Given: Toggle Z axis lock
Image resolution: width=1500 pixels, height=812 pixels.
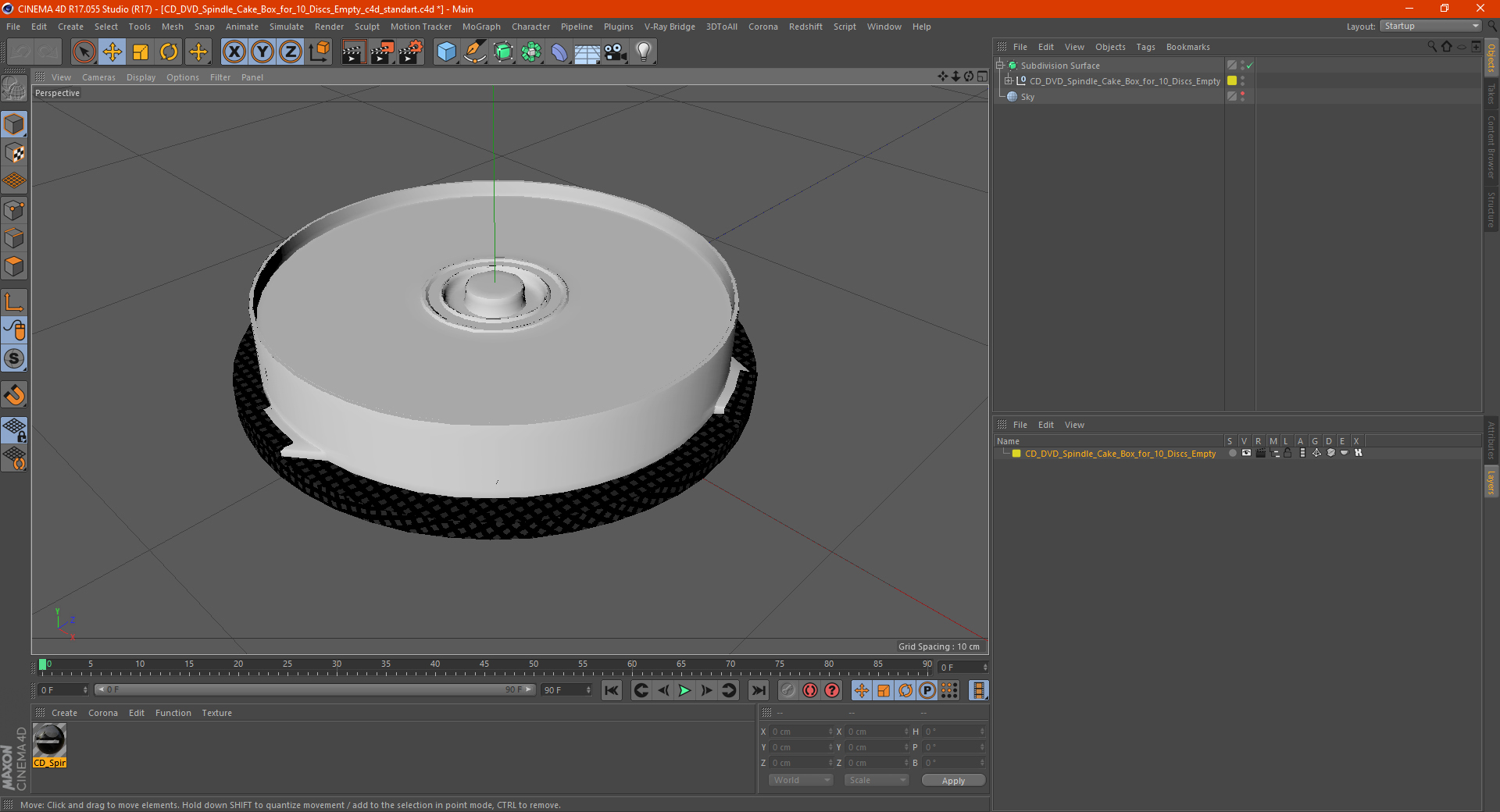Looking at the screenshot, I should pos(291,52).
